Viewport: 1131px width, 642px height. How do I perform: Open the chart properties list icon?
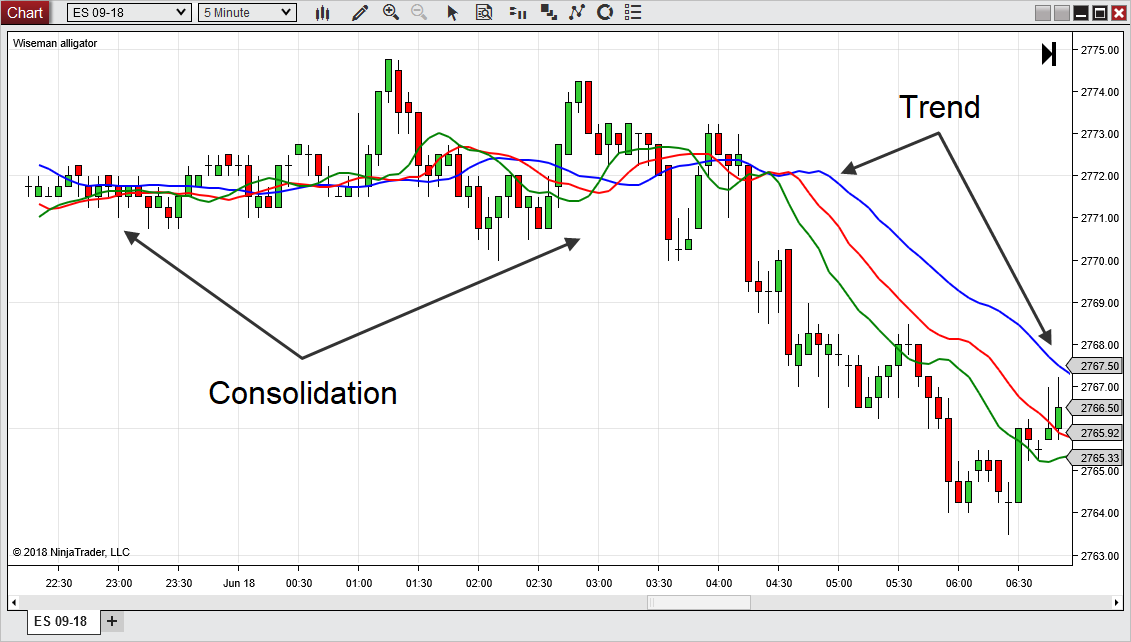(631, 13)
